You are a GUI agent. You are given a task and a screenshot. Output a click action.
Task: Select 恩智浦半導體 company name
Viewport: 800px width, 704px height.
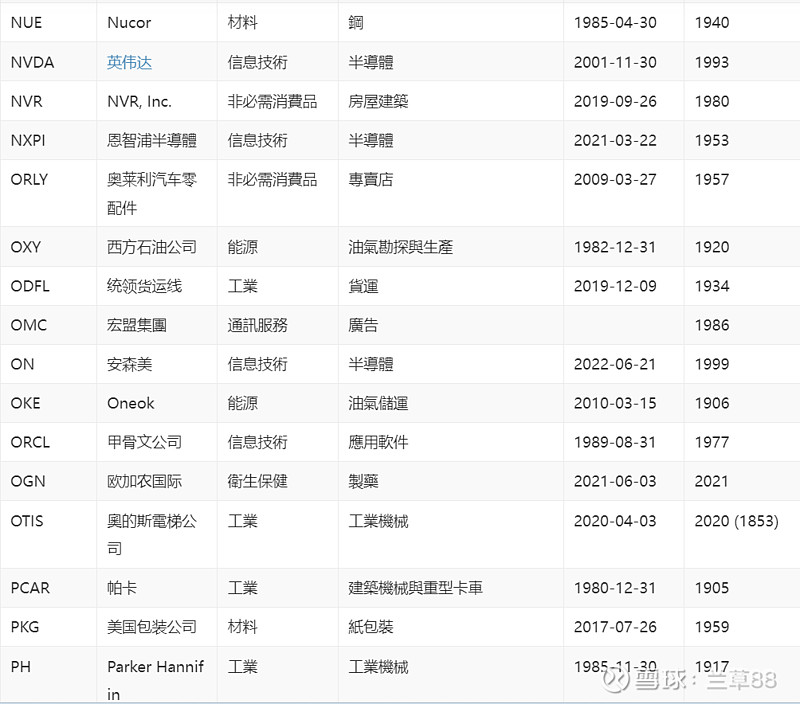point(152,140)
